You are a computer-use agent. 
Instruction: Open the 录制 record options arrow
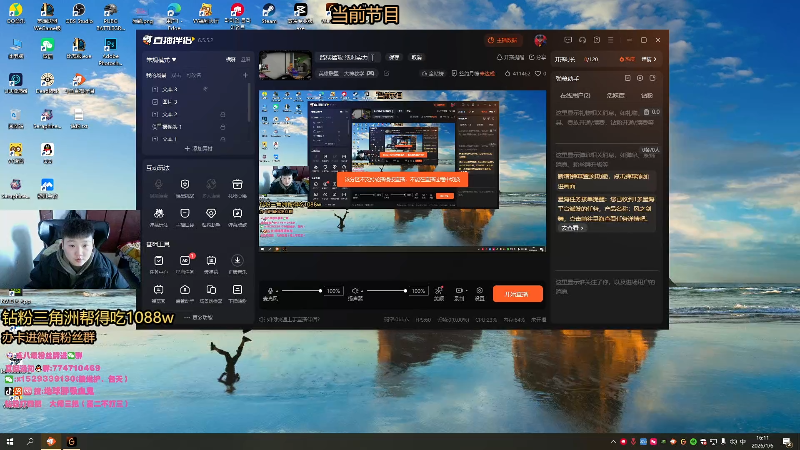point(466,291)
